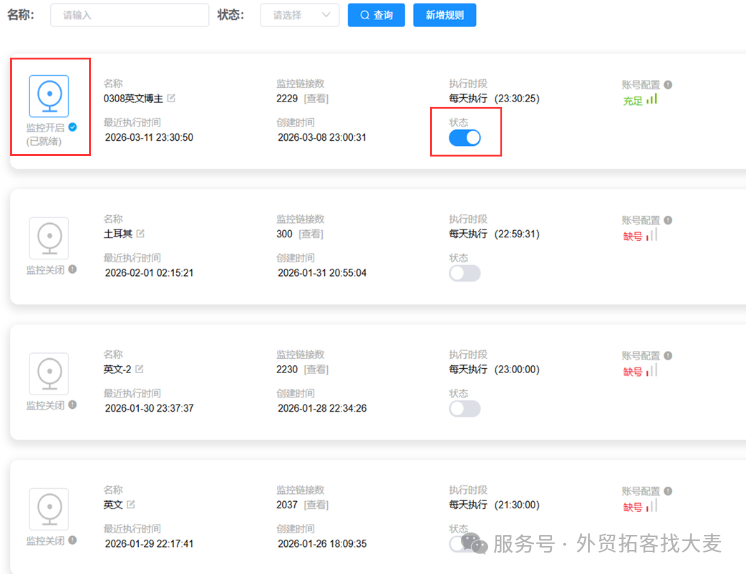This screenshot has height=574, width=746.
Task: Turn off the 0308英文博主 status switch
Action: (x=465, y=138)
